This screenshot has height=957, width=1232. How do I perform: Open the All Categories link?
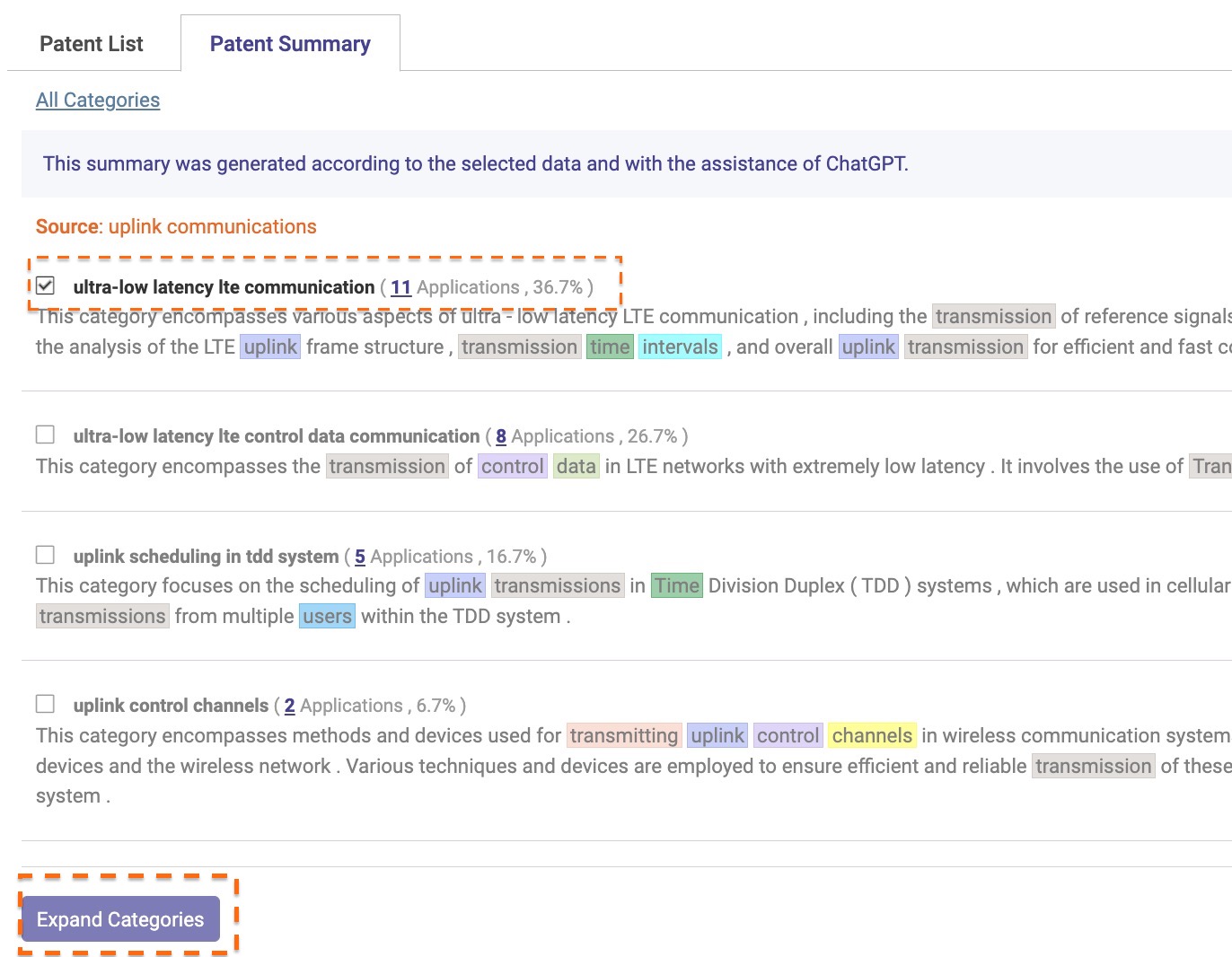click(x=98, y=100)
